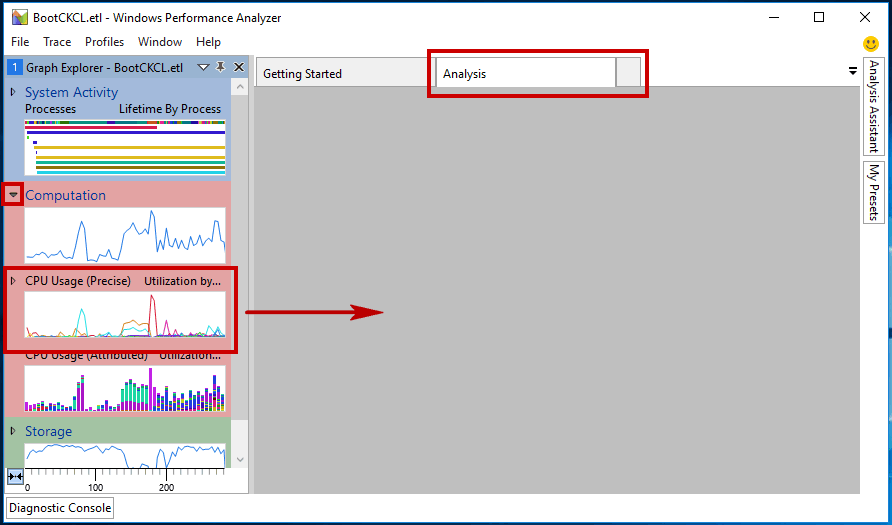This screenshot has width=892, height=525.
Task: Minimize the Windows Performance Analyzer window
Action: [773, 17]
